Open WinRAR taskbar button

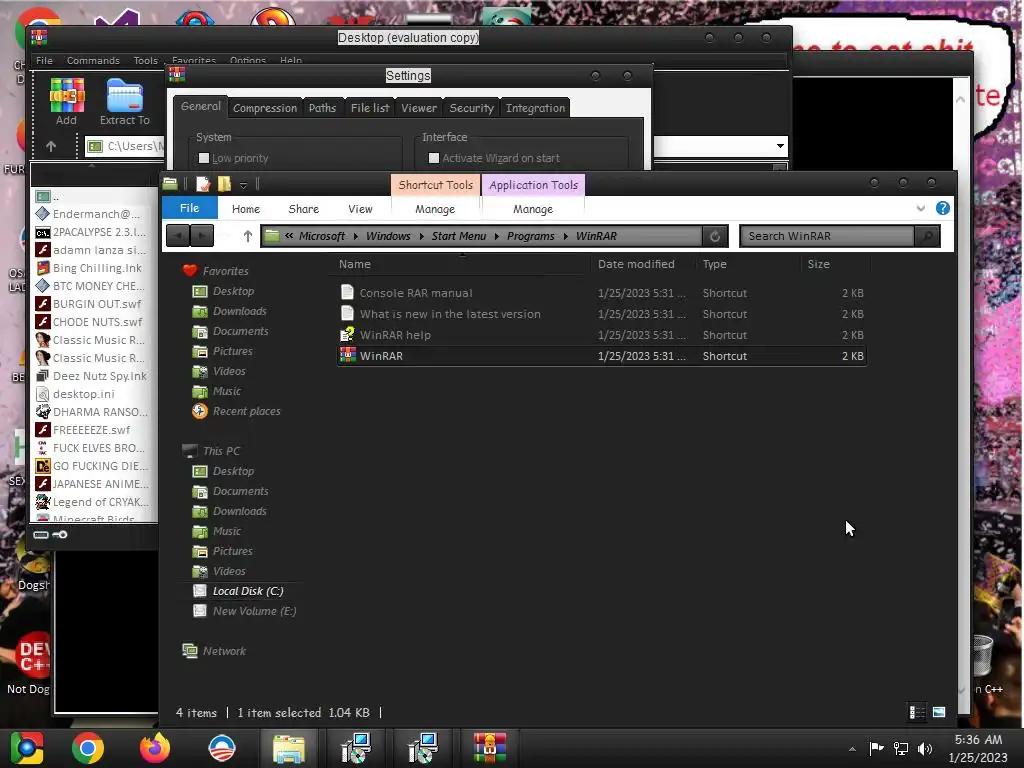click(x=490, y=748)
